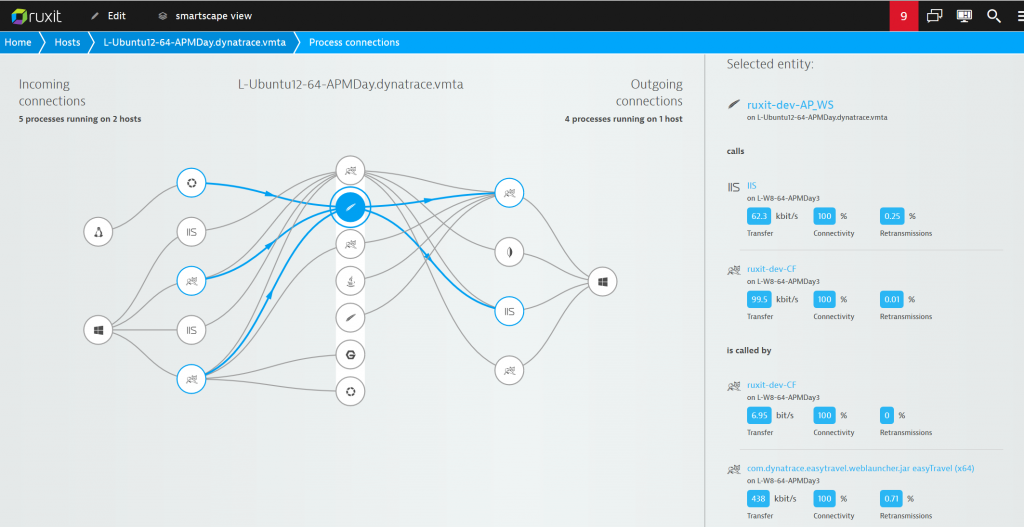The image size is (1024, 527).
Task: Go to Home breadcrumb
Action: (x=18, y=42)
